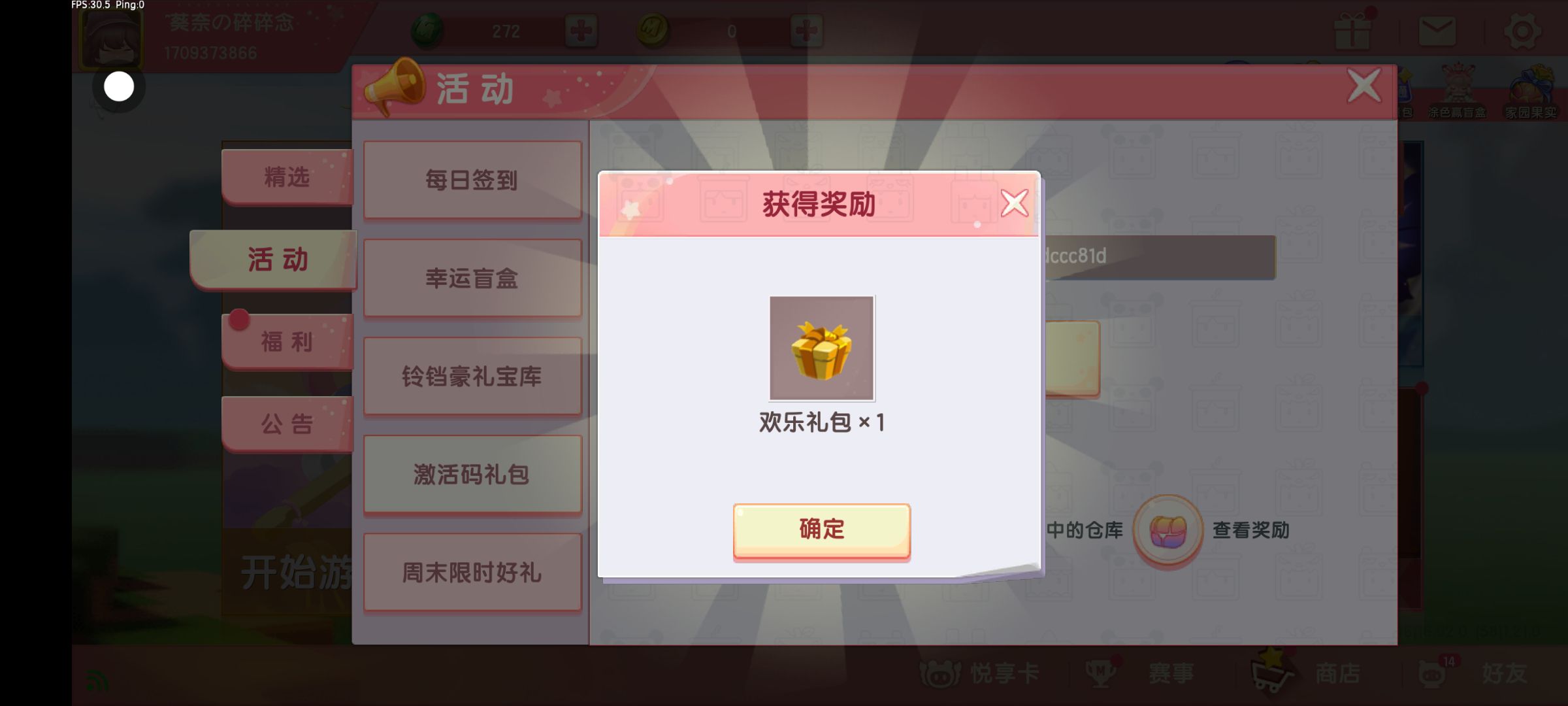The image size is (1568, 706).
Task: Add green coins with plus icon
Action: [581, 31]
